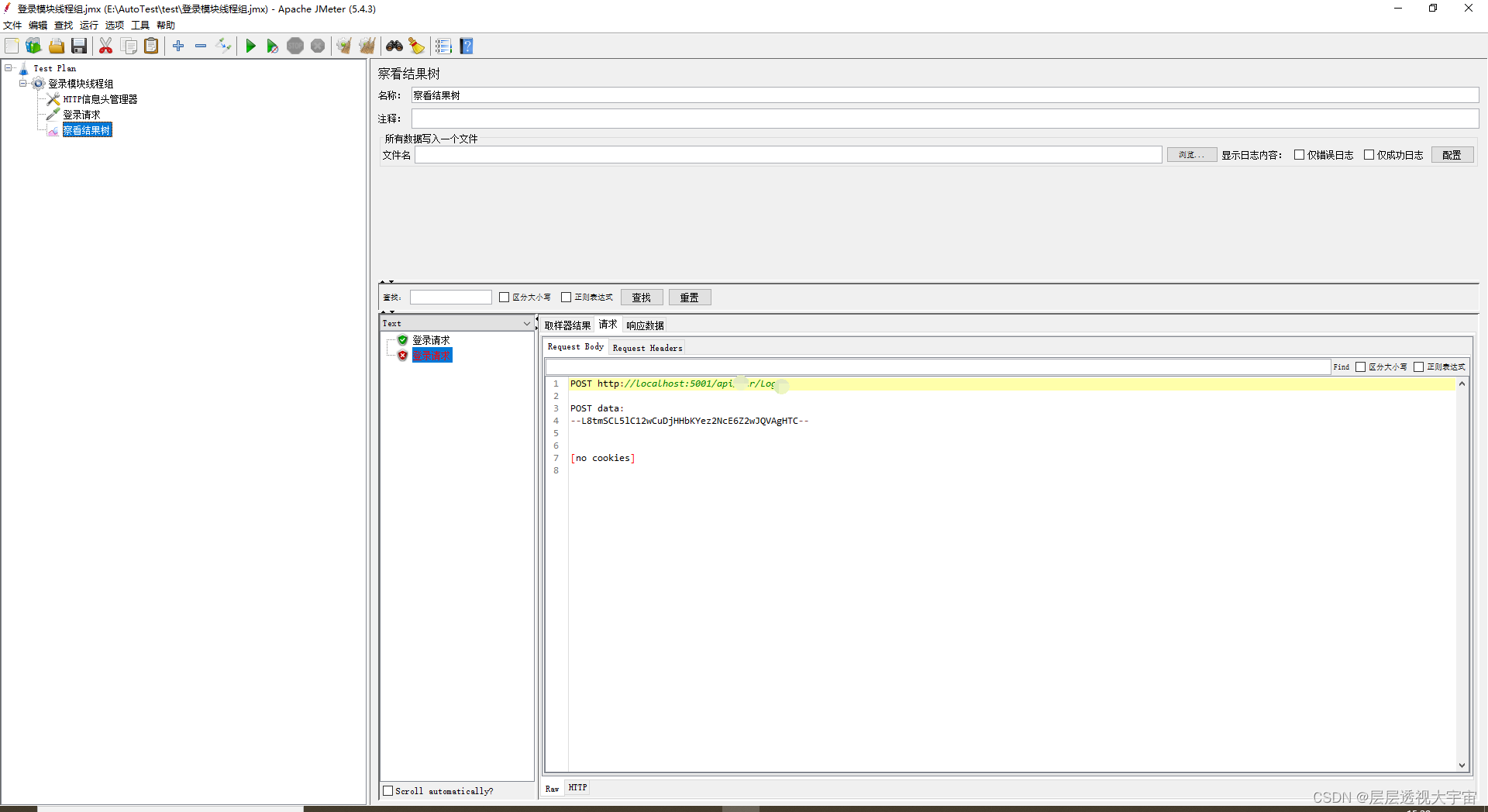Copy element using the Copy icon
Screen dimensions: 1488x812
tap(129, 46)
